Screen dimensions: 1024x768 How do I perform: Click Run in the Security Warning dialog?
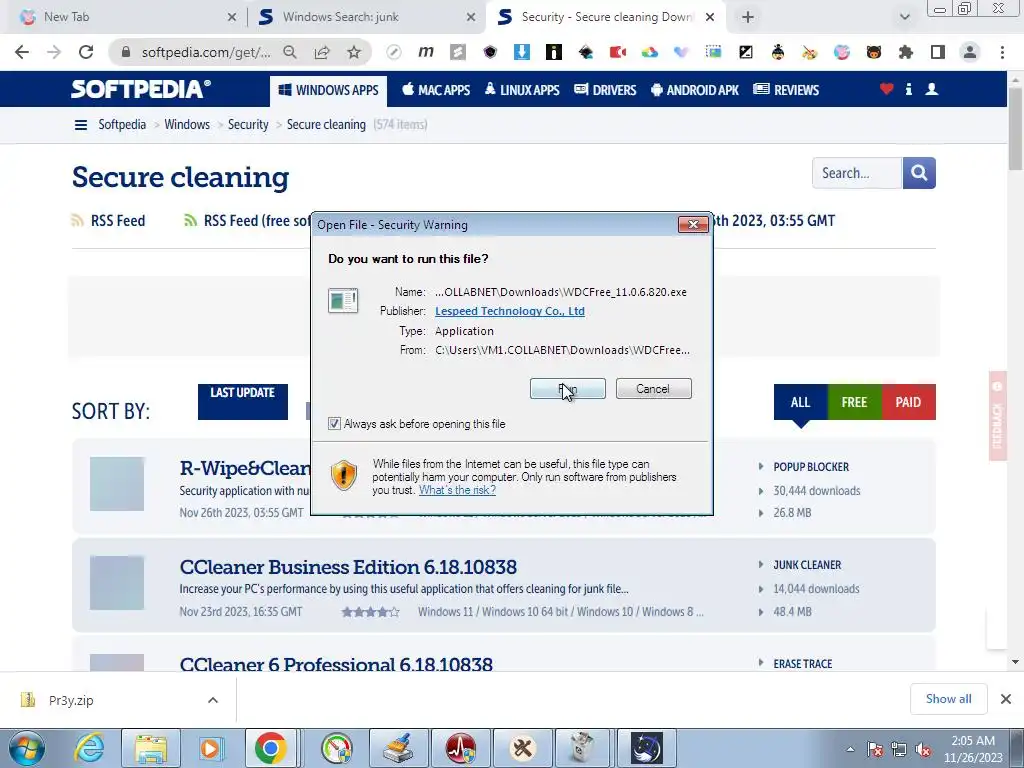(568, 389)
